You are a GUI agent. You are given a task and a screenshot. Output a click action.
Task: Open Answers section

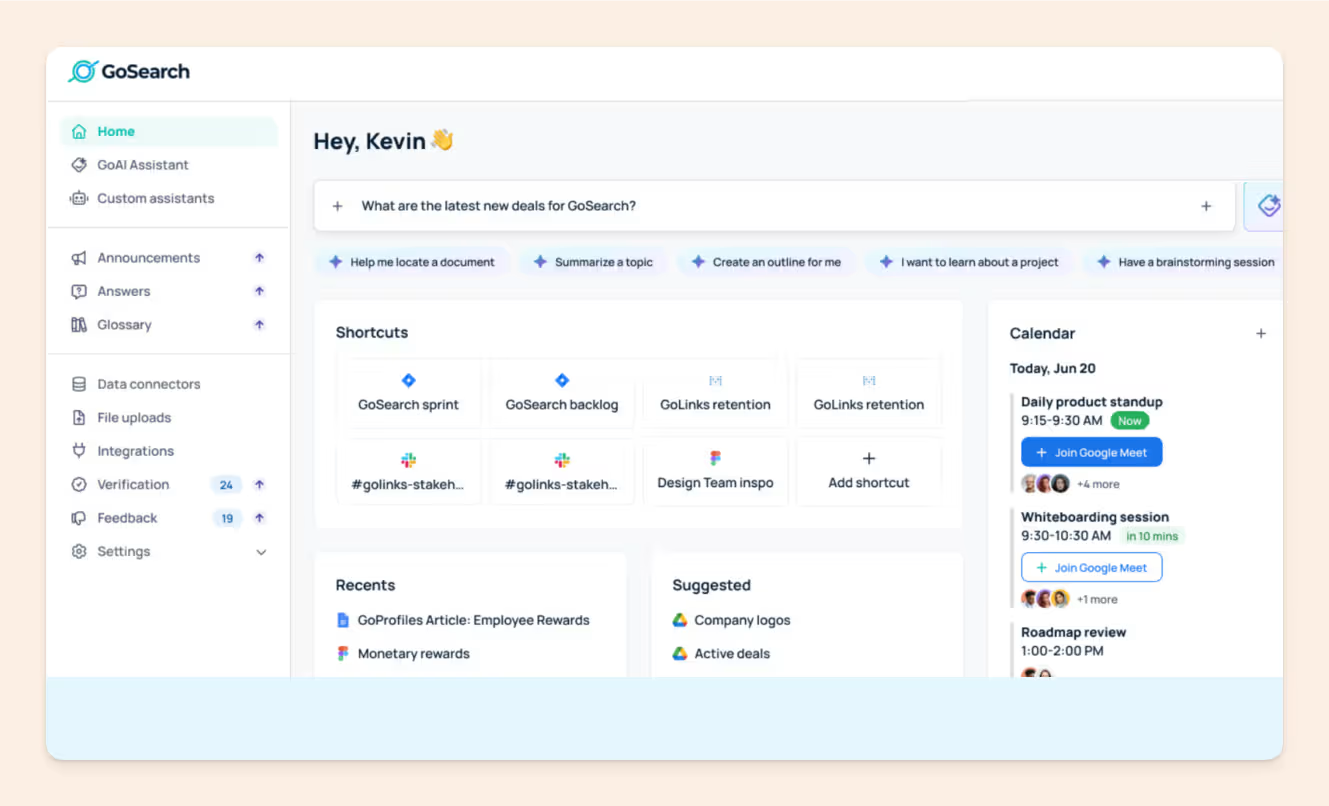tap(123, 291)
